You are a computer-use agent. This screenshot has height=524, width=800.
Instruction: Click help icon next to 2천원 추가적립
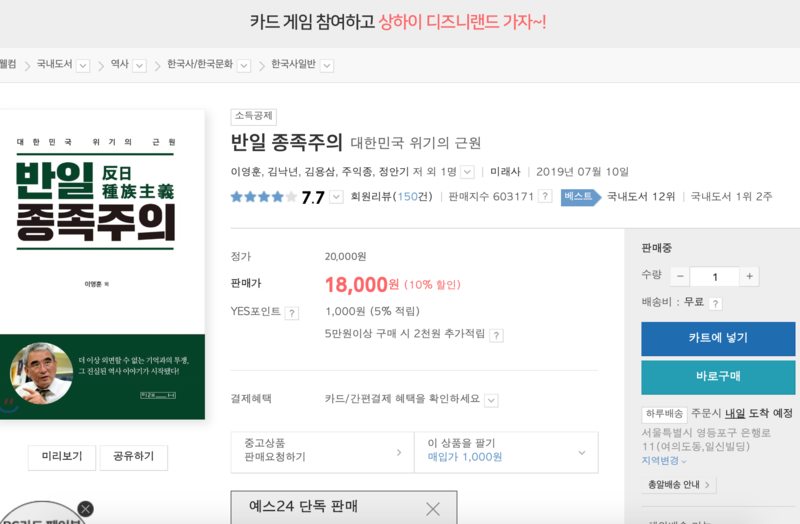pos(496,335)
